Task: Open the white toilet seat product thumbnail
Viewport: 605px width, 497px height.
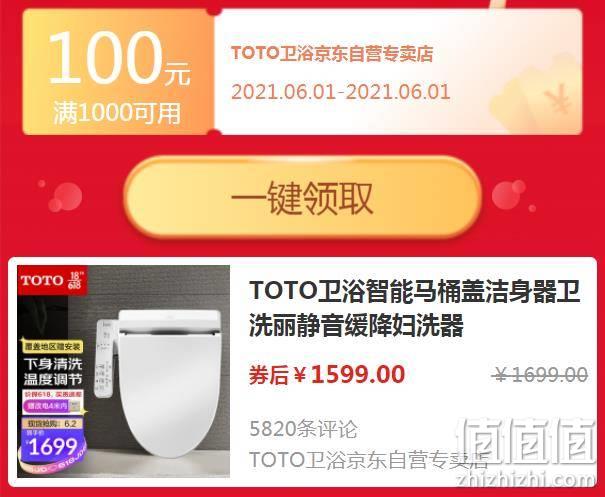Action: pos(123,371)
